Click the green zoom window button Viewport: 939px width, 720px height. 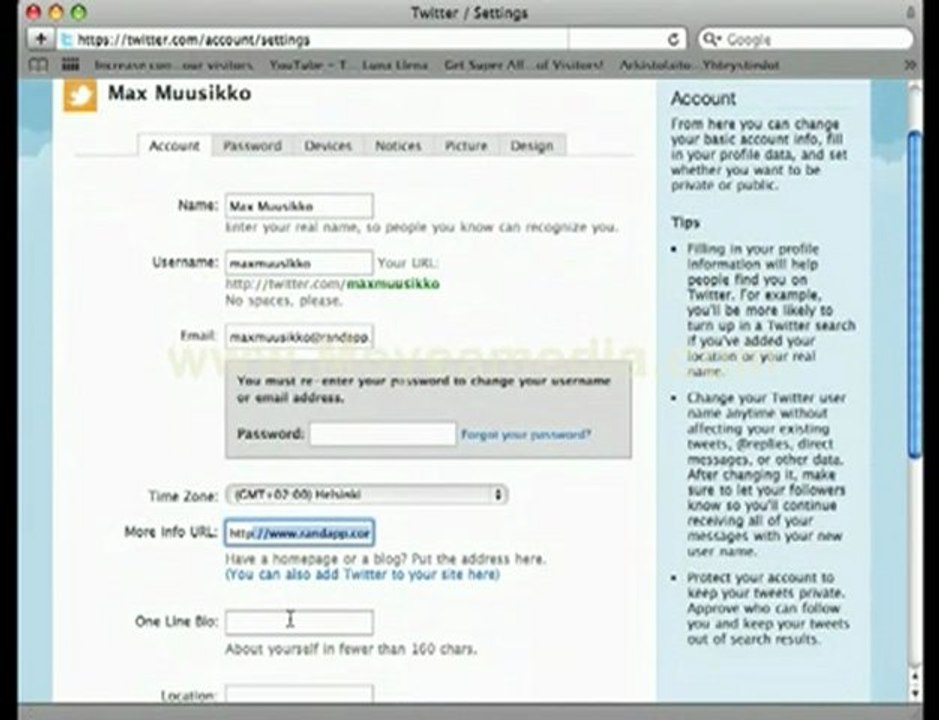click(x=78, y=12)
